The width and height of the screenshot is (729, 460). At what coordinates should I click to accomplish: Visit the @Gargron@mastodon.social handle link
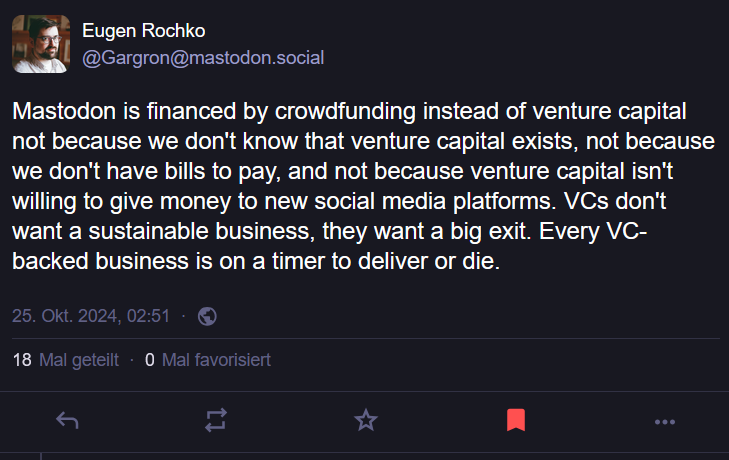tap(203, 58)
